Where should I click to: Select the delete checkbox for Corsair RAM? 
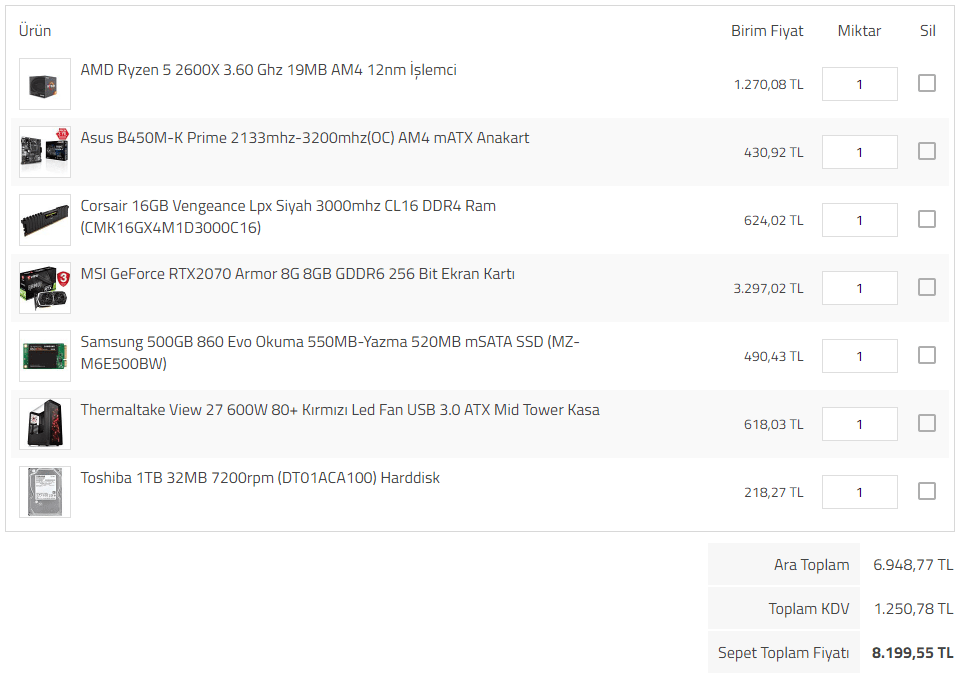[x=927, y=219]
